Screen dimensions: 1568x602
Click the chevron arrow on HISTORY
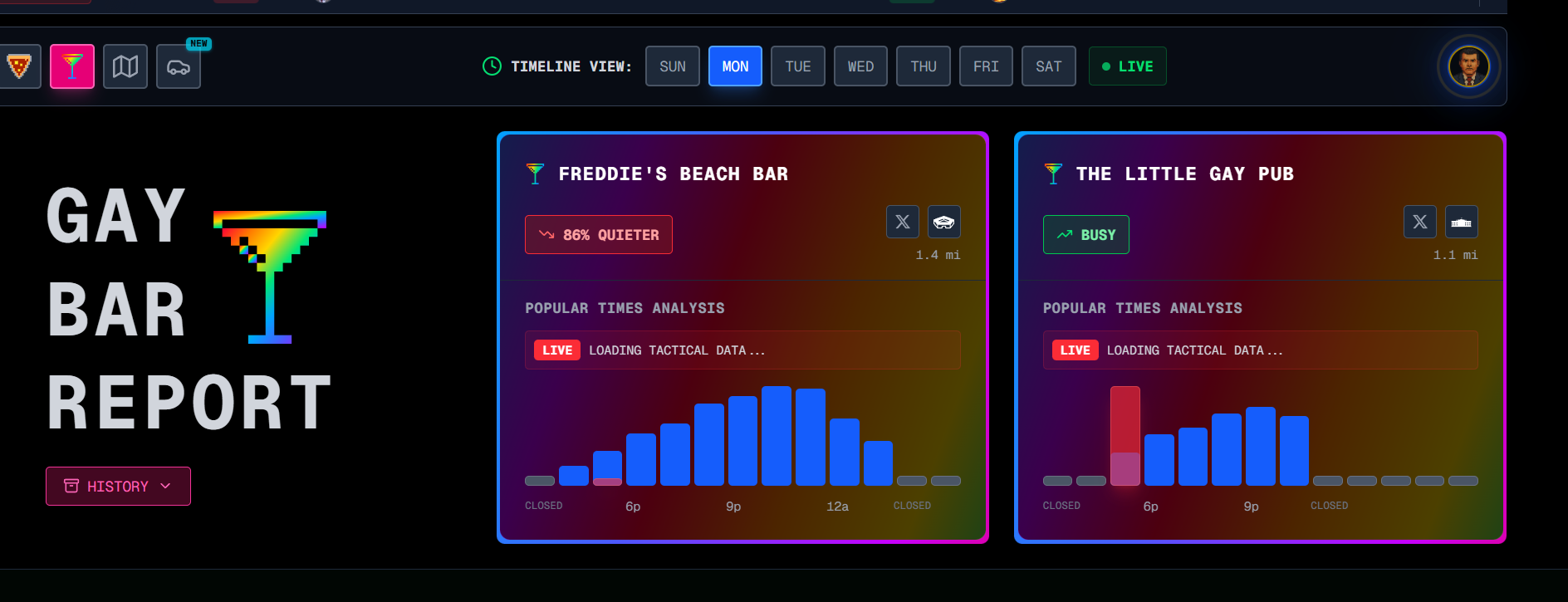coord(165,486)
